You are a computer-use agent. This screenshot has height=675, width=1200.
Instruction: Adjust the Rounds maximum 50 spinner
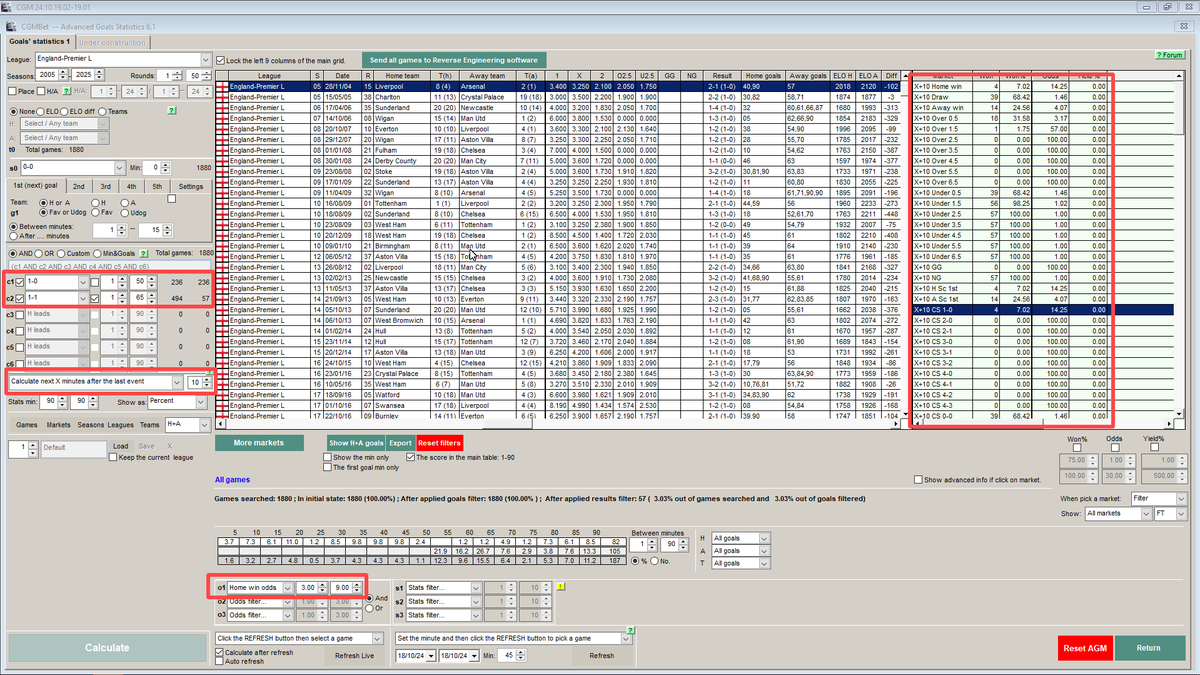[206, 74]
